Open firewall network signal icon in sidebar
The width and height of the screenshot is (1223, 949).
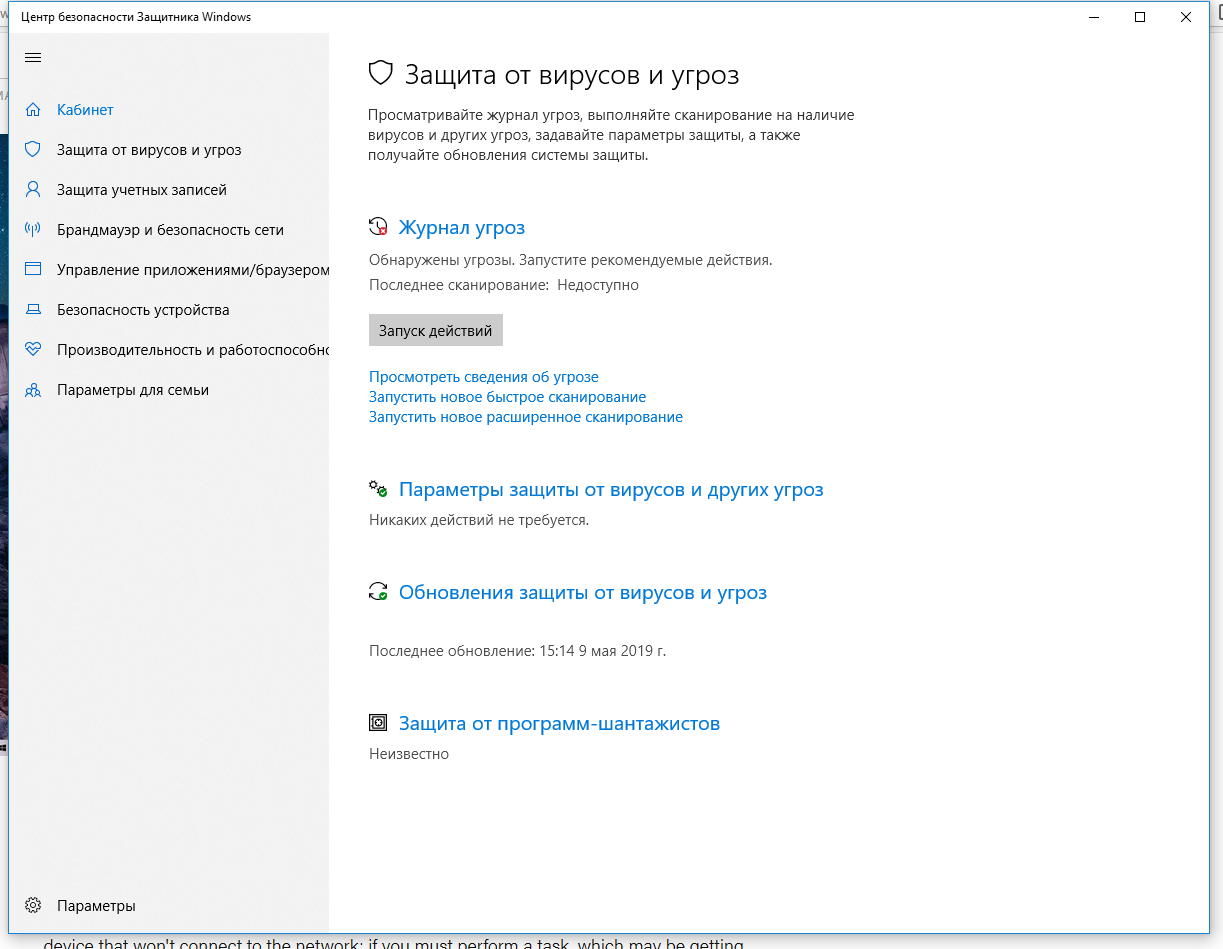(x=33, y=229)
